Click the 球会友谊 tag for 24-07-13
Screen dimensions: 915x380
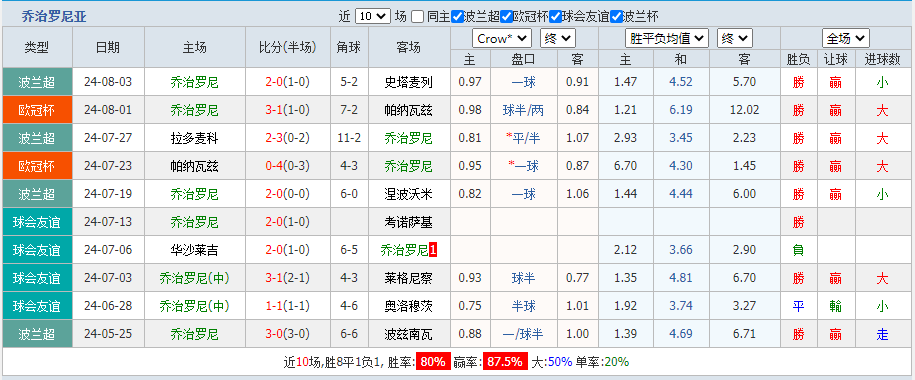pyautogui.click(x=37, y=222)
